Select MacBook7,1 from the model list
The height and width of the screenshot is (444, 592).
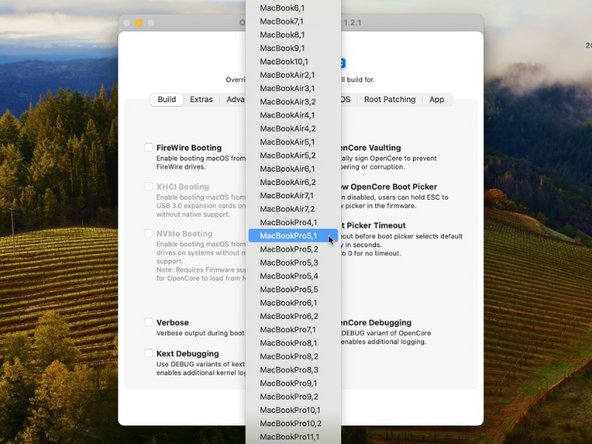[293, 22]
